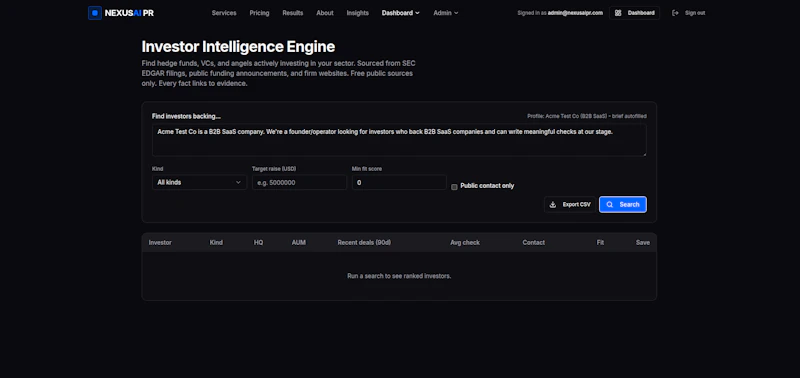
Task: Click the Sign out link
Action: [x=689, y=13]
